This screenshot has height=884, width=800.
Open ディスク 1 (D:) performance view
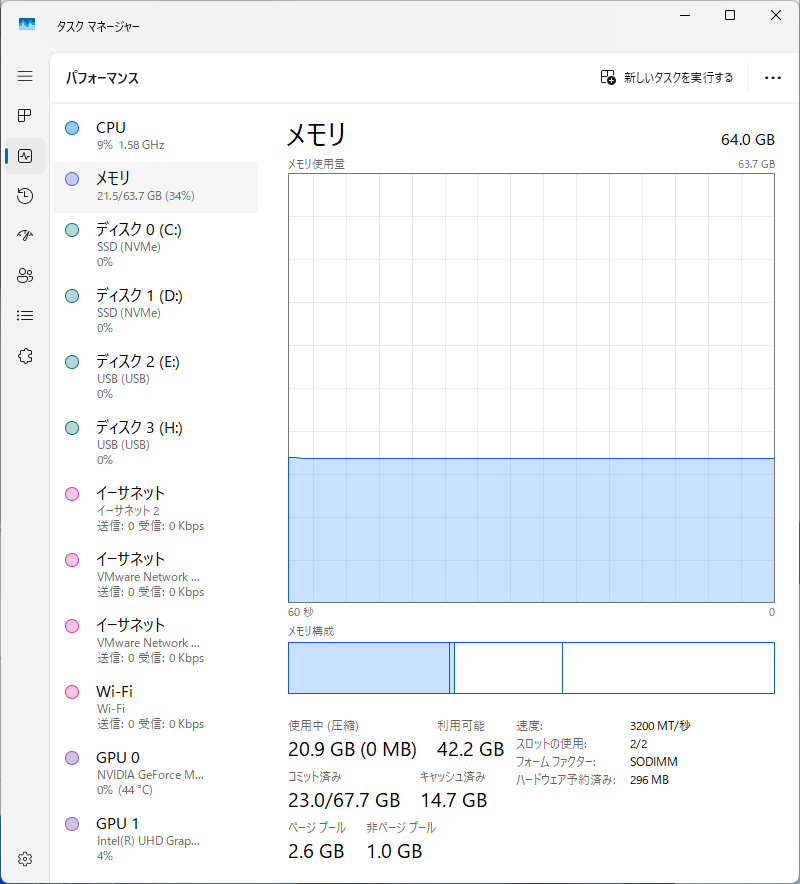(x=155, y=311)
